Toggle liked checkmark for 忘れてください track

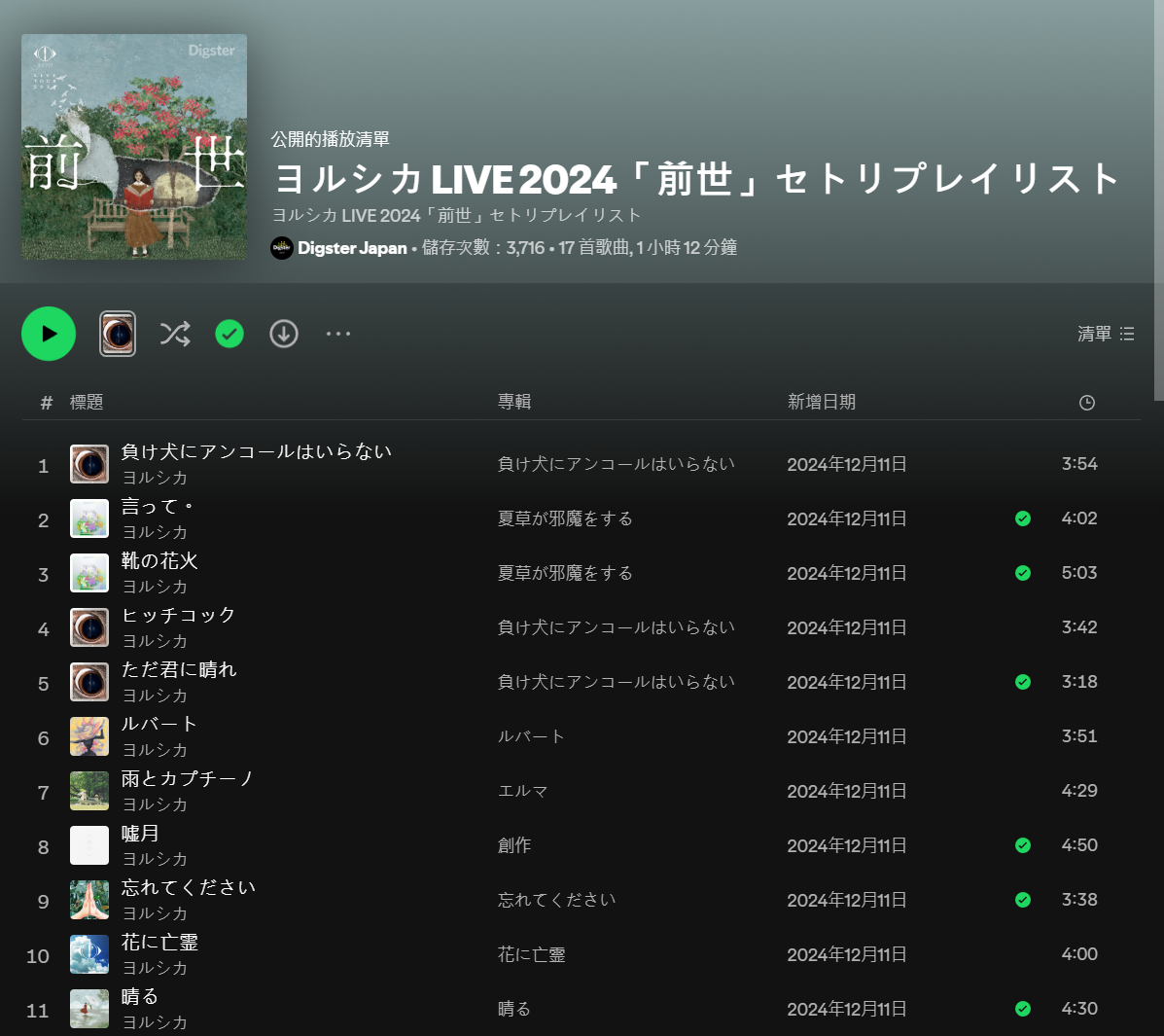[x=1023, y=900]
